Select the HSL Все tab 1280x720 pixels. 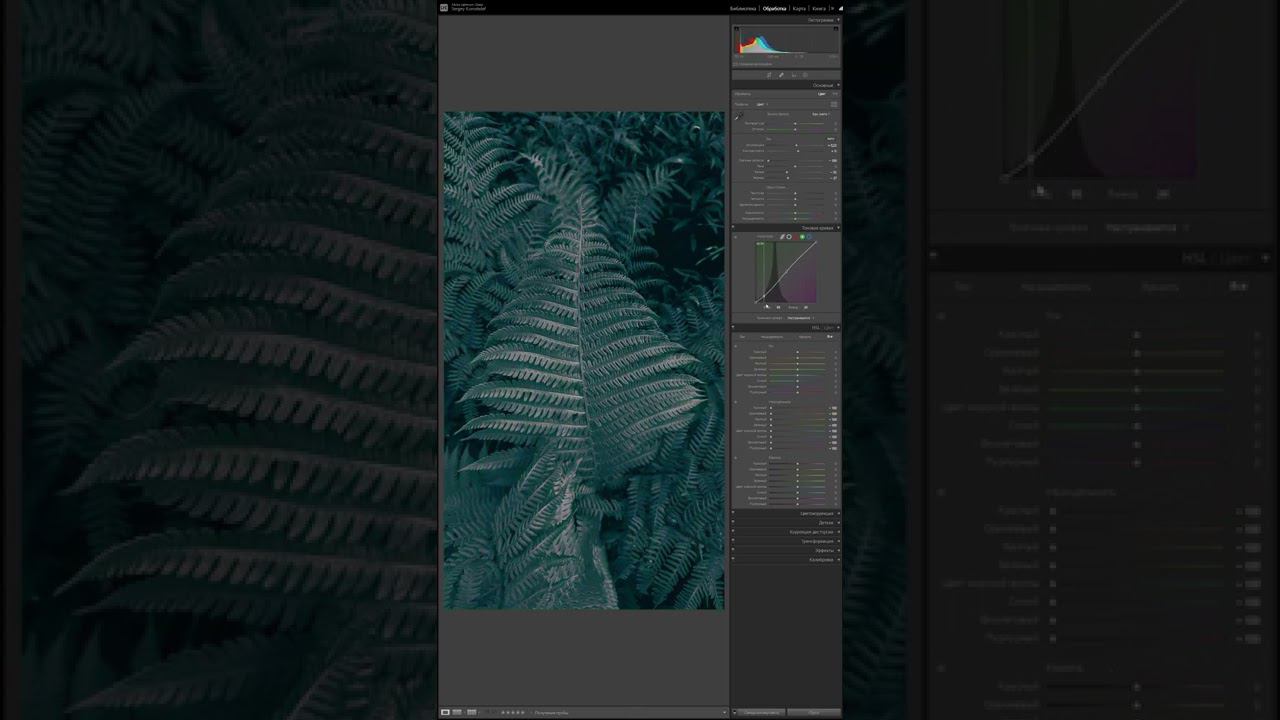tap(830, 337)
